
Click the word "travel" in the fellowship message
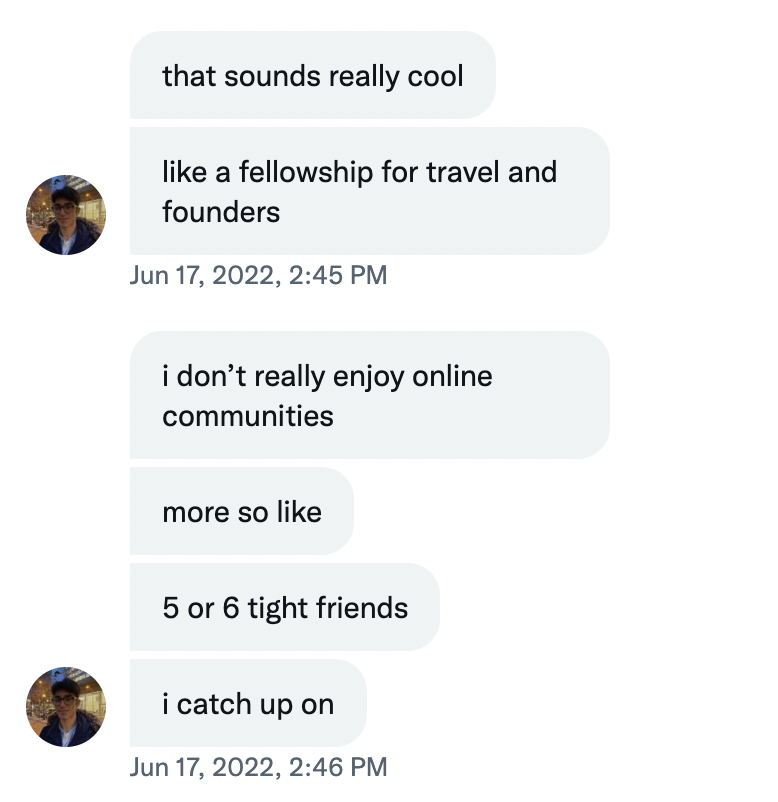(462, 171)
